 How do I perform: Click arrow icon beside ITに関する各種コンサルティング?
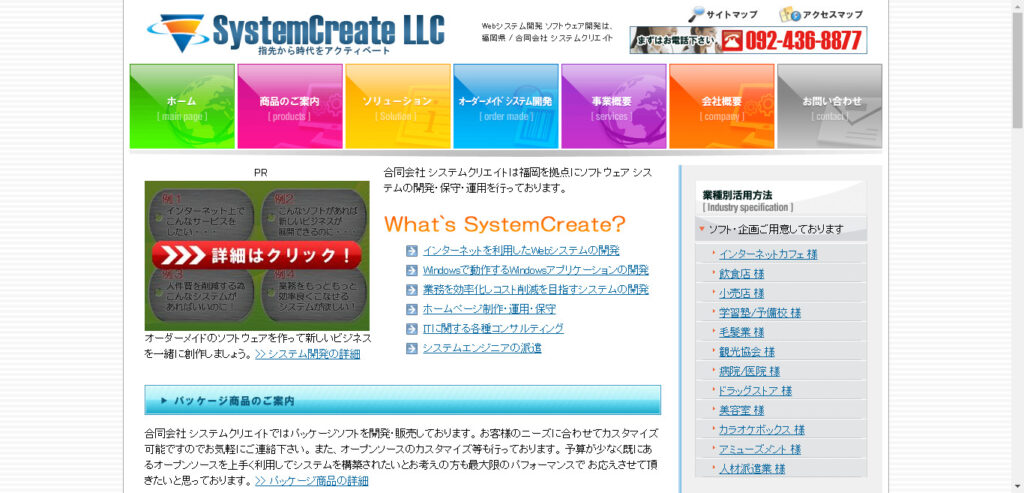point(411,329)
